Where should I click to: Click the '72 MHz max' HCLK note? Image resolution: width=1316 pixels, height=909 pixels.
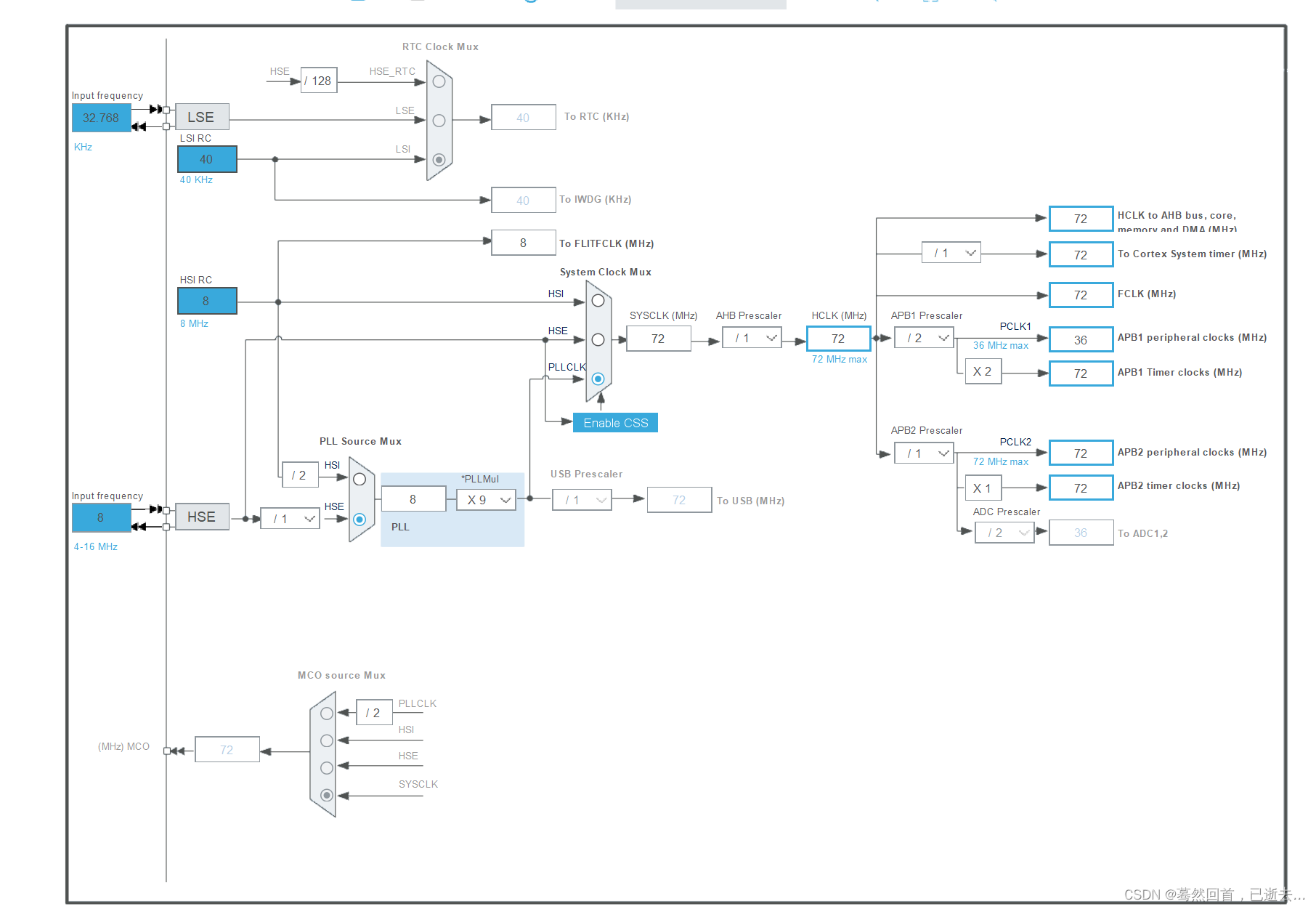pos(840,360)
